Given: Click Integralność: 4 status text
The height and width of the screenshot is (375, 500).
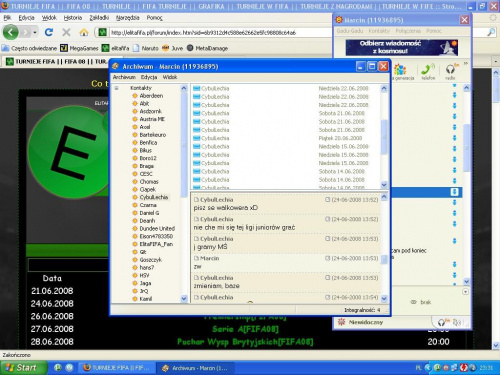Looking at the screenshot, I should click(x=362, y=310).
